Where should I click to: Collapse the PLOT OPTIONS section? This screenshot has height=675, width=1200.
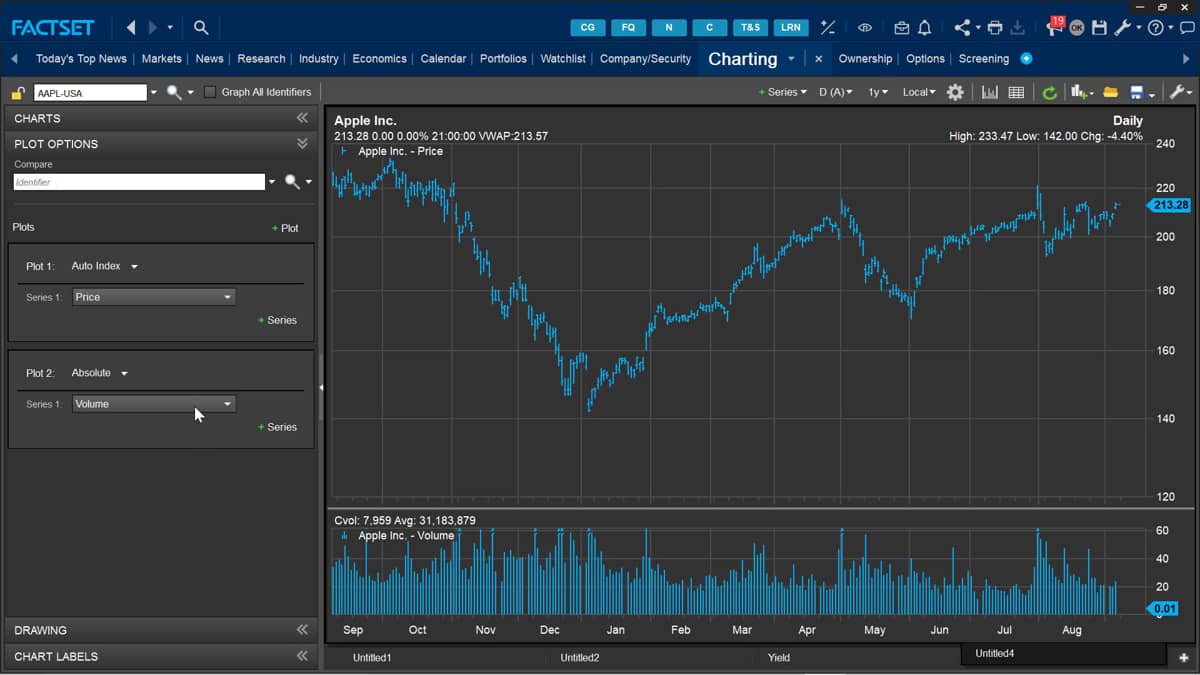(302, 144)
